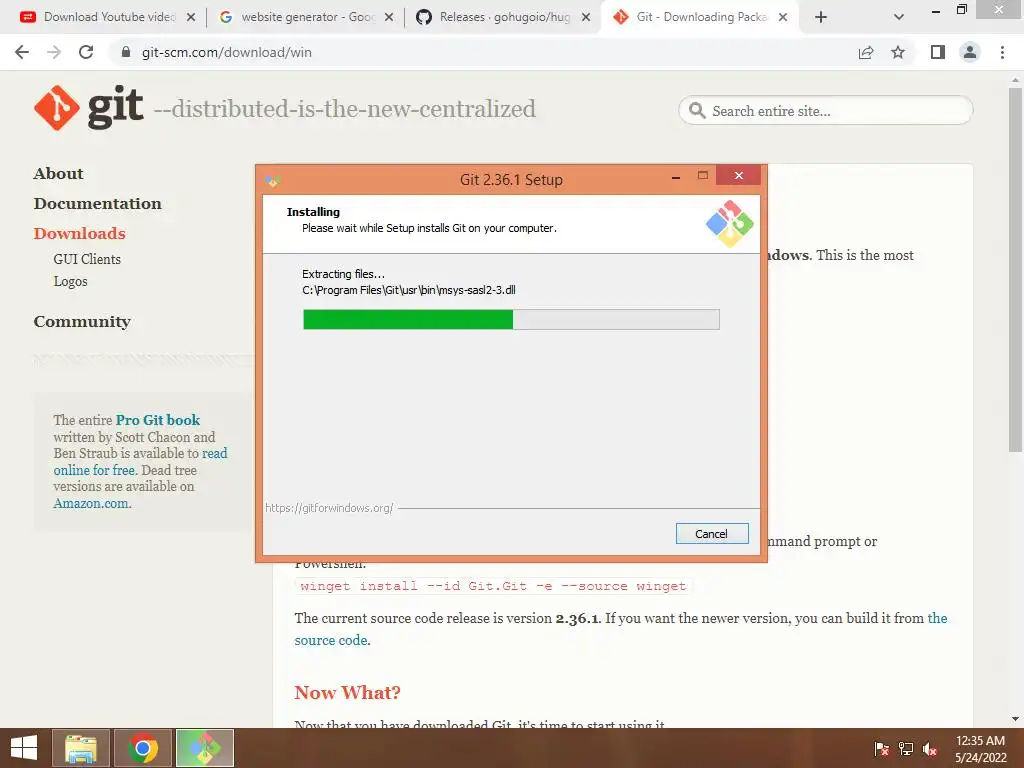Focus the Search entire site field

coord(825,110)
